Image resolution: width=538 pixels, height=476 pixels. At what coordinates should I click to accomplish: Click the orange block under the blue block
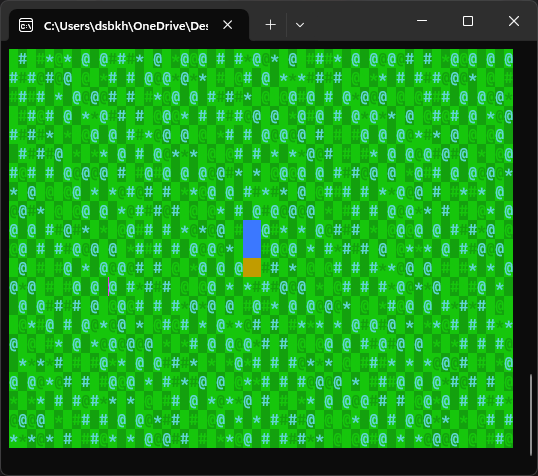252,267
